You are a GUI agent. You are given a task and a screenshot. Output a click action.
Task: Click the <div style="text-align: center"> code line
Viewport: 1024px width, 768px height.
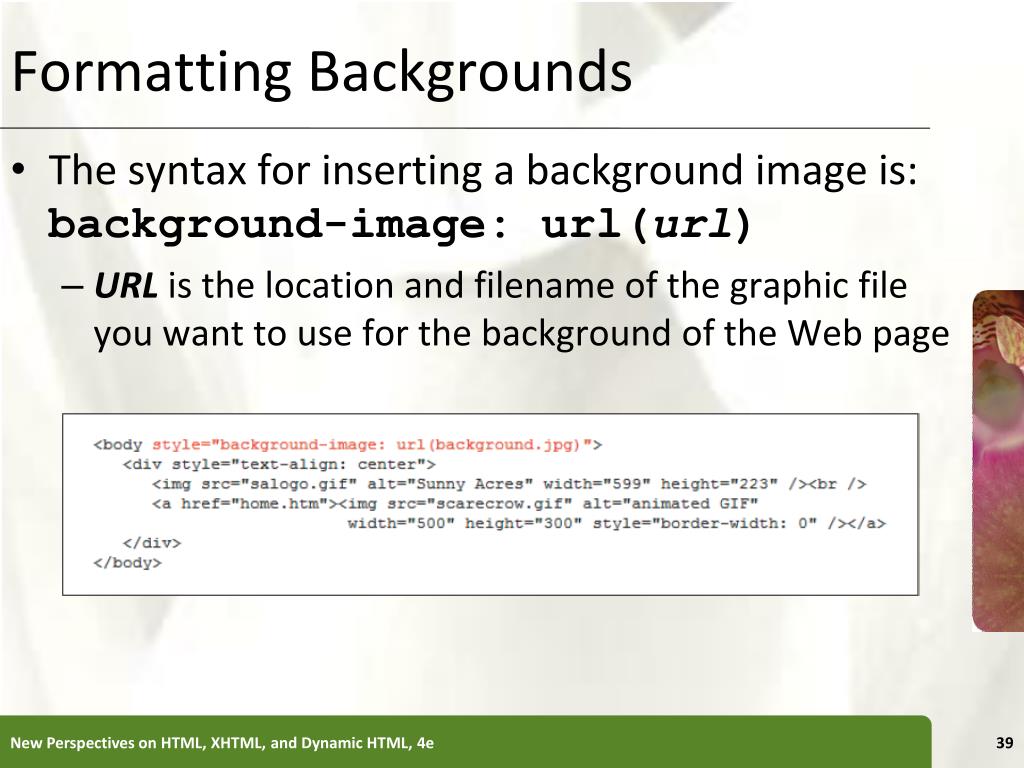279,464
